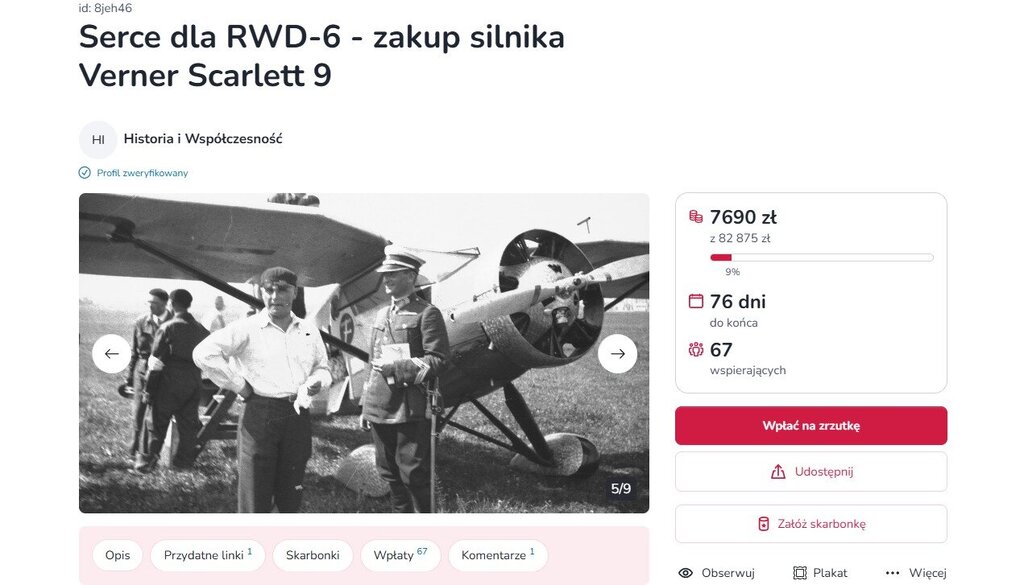1024x585 pixels.
Task: Click the eye icon next to Obserwuj
Action: [685, 573]
